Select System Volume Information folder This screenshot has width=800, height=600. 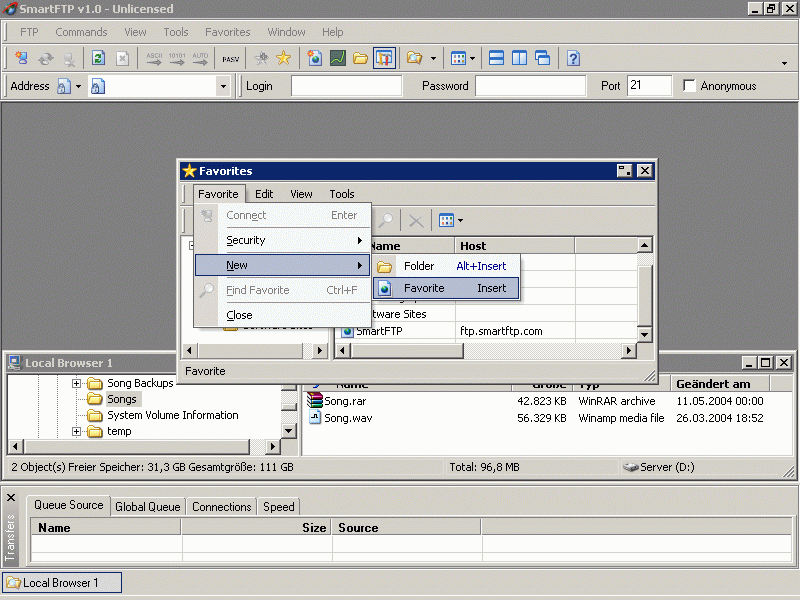click(172, 415)
